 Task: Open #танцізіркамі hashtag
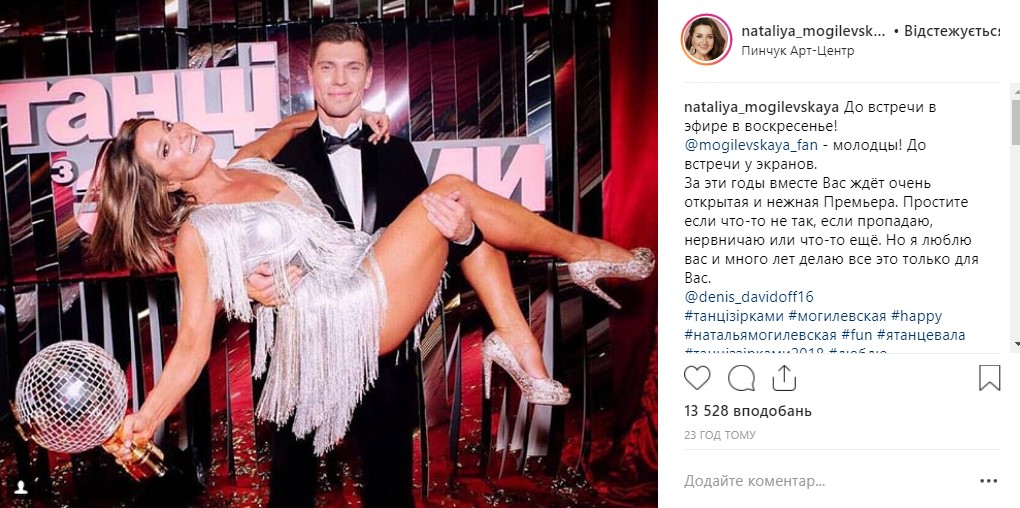pos(734,316)
